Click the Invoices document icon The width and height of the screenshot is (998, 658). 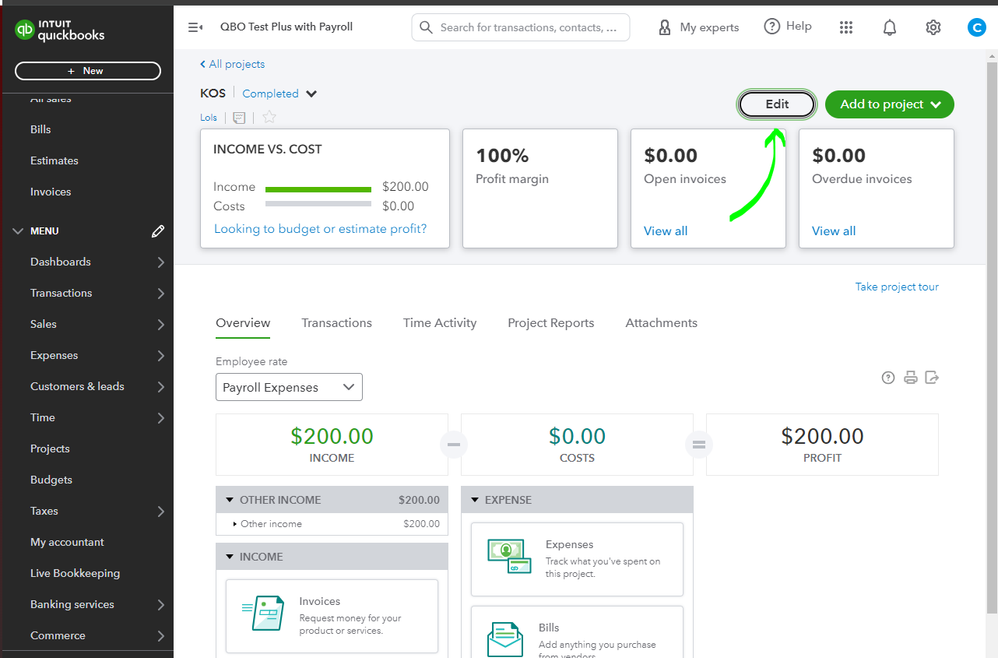tap(261, 613)
